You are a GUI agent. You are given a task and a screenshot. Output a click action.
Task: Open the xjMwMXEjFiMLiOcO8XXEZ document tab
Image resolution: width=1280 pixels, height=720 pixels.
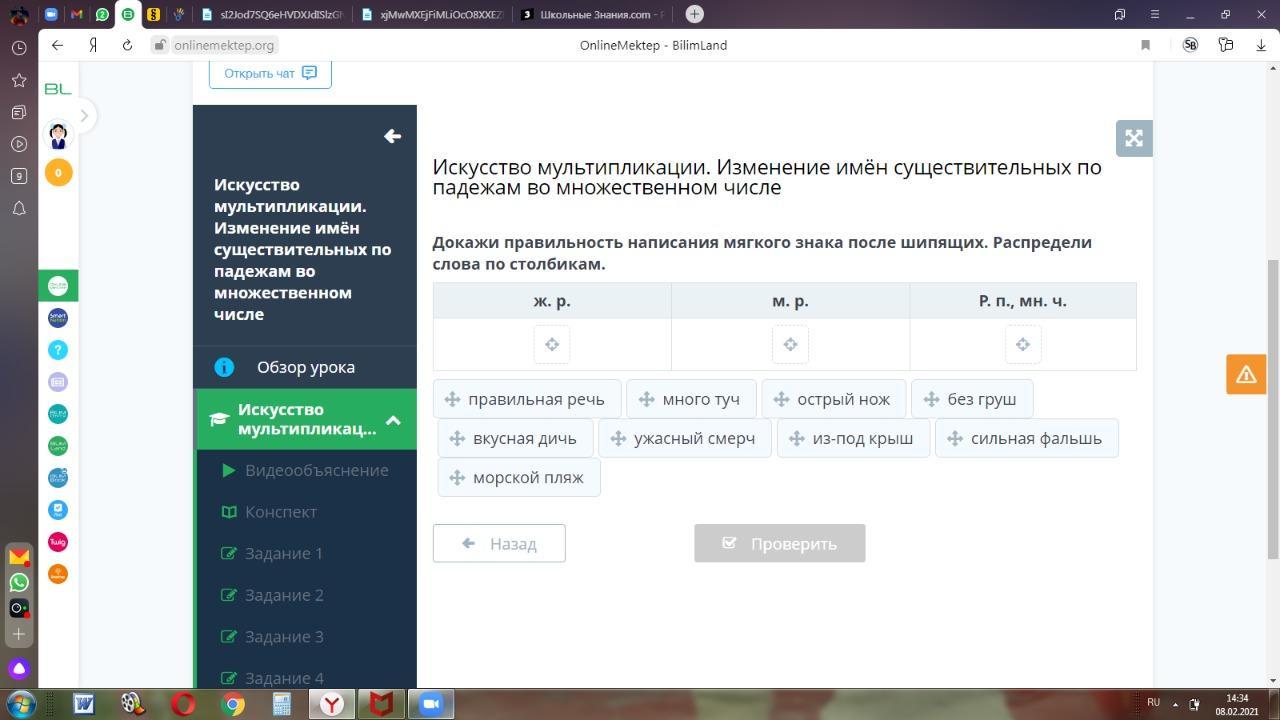[433, 14]
